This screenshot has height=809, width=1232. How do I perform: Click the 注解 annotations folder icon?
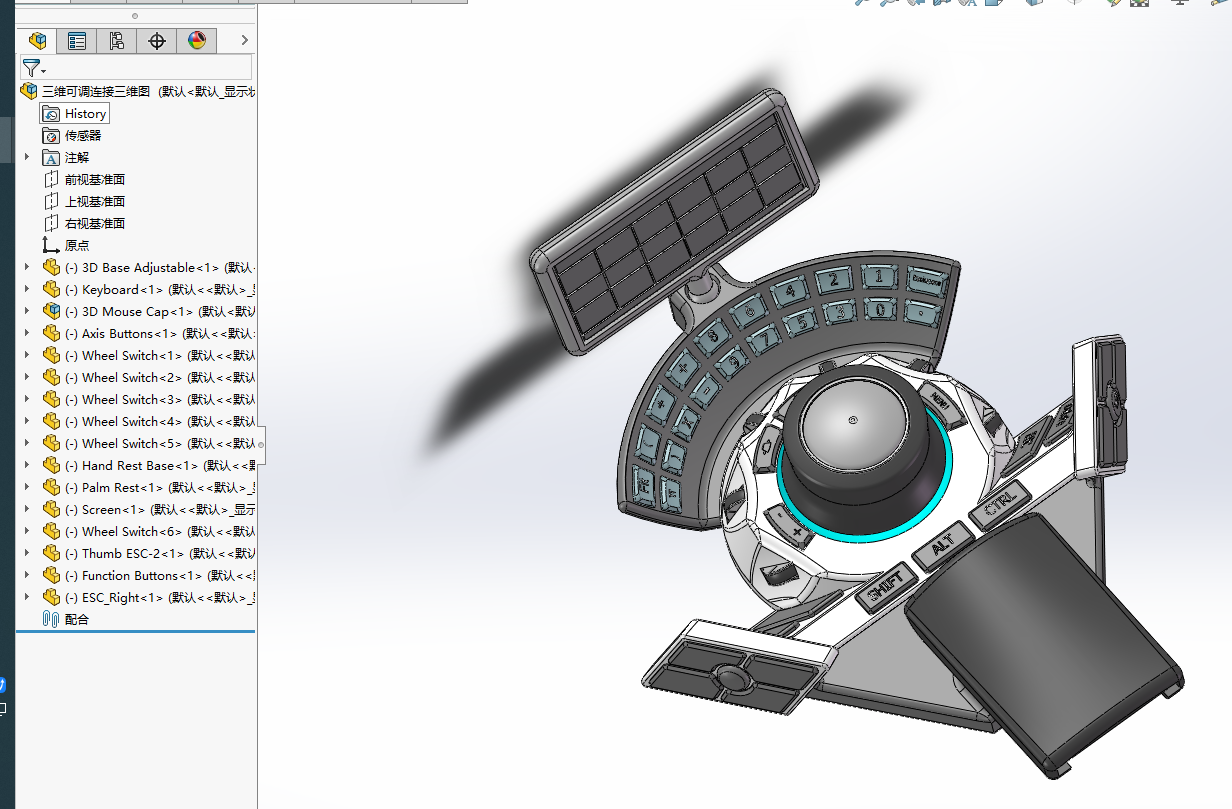pos(51,158)
